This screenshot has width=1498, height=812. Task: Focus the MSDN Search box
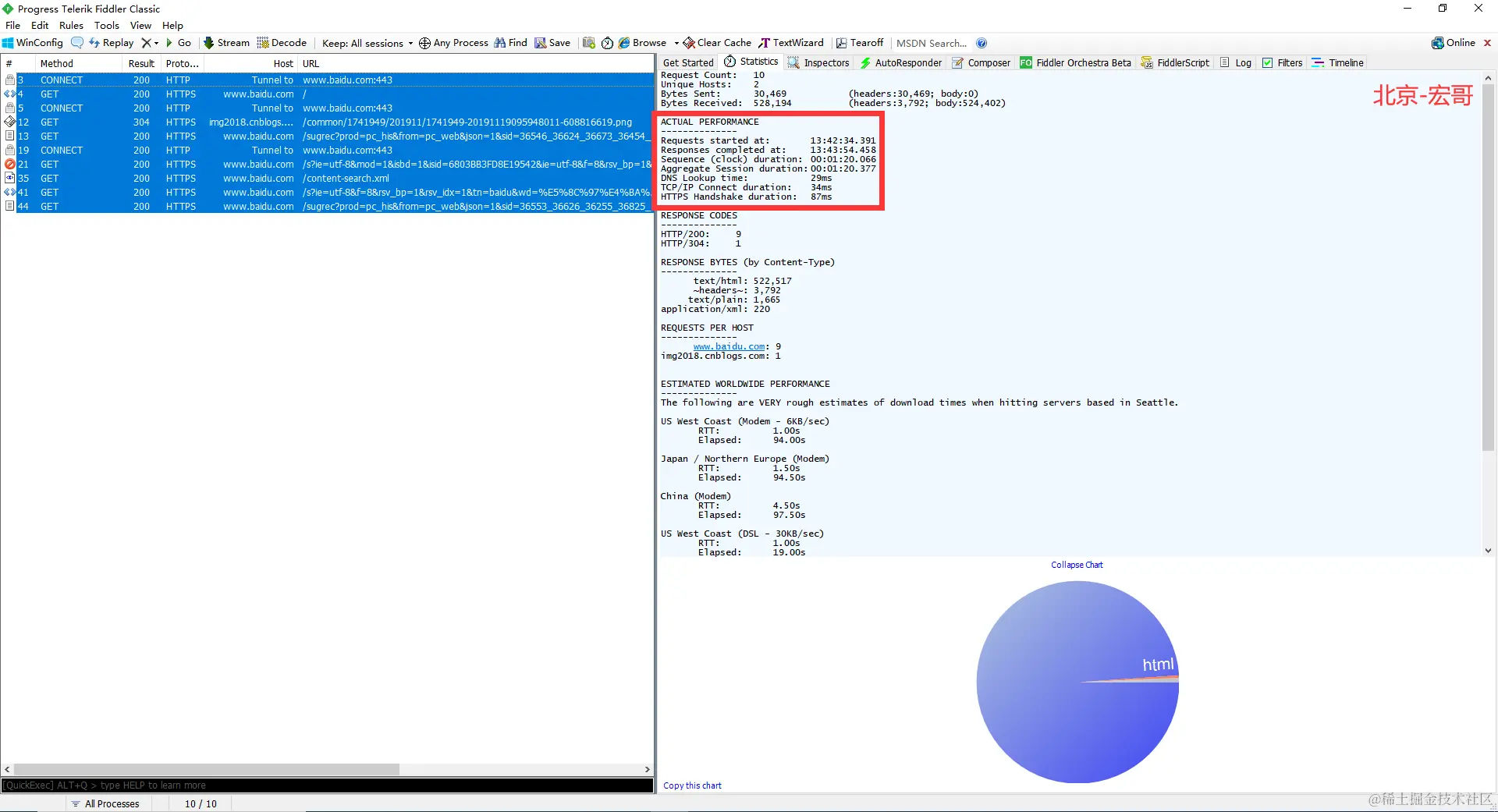click(932, 43)
